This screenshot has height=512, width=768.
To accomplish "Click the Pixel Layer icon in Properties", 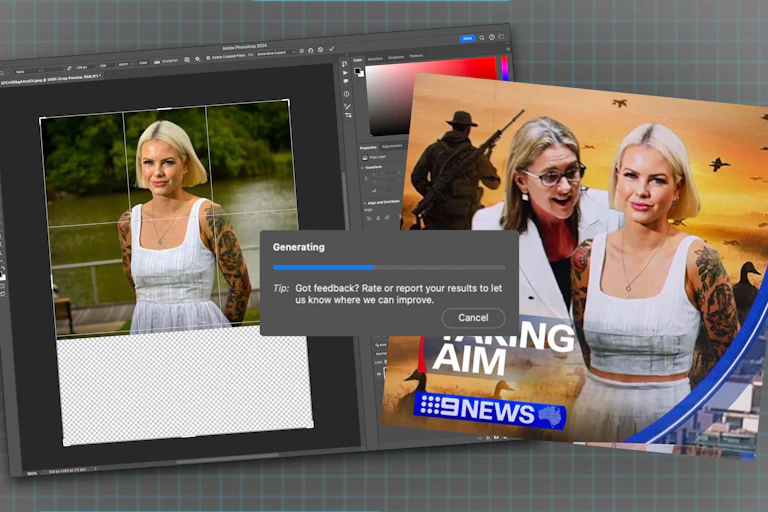I will 365,158.
